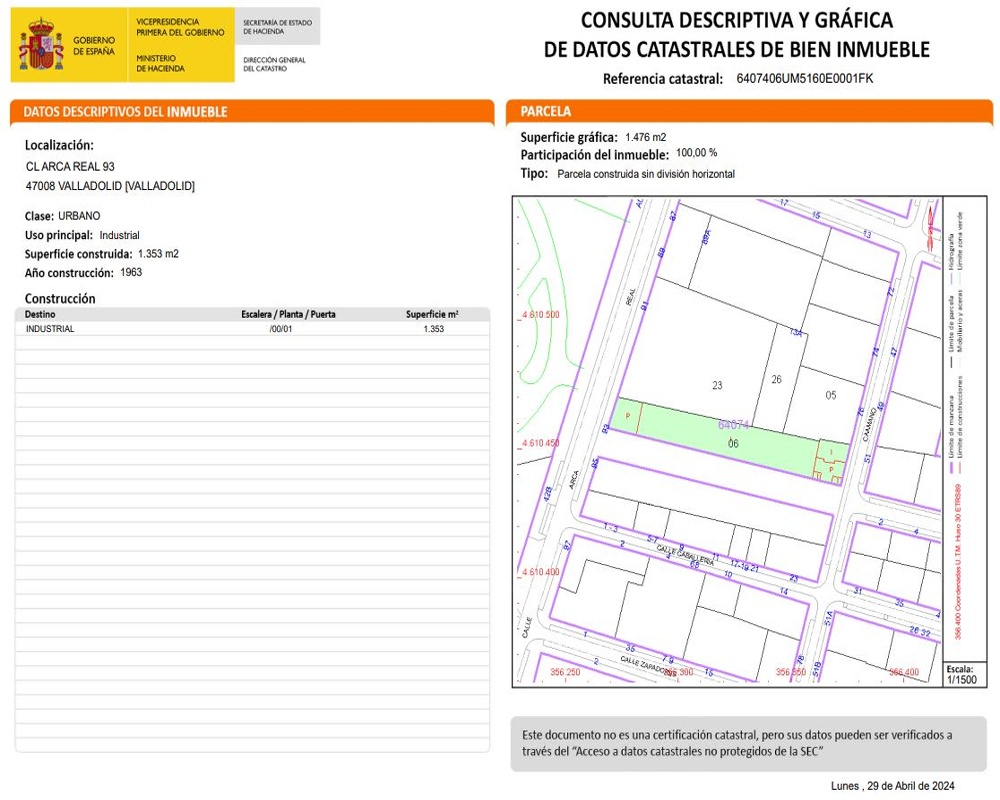Image resolution: width=1000 pixels, height=800 pixels.
Task: Click the grey non-certification disclaimer notice
Action: click(749, 743)
